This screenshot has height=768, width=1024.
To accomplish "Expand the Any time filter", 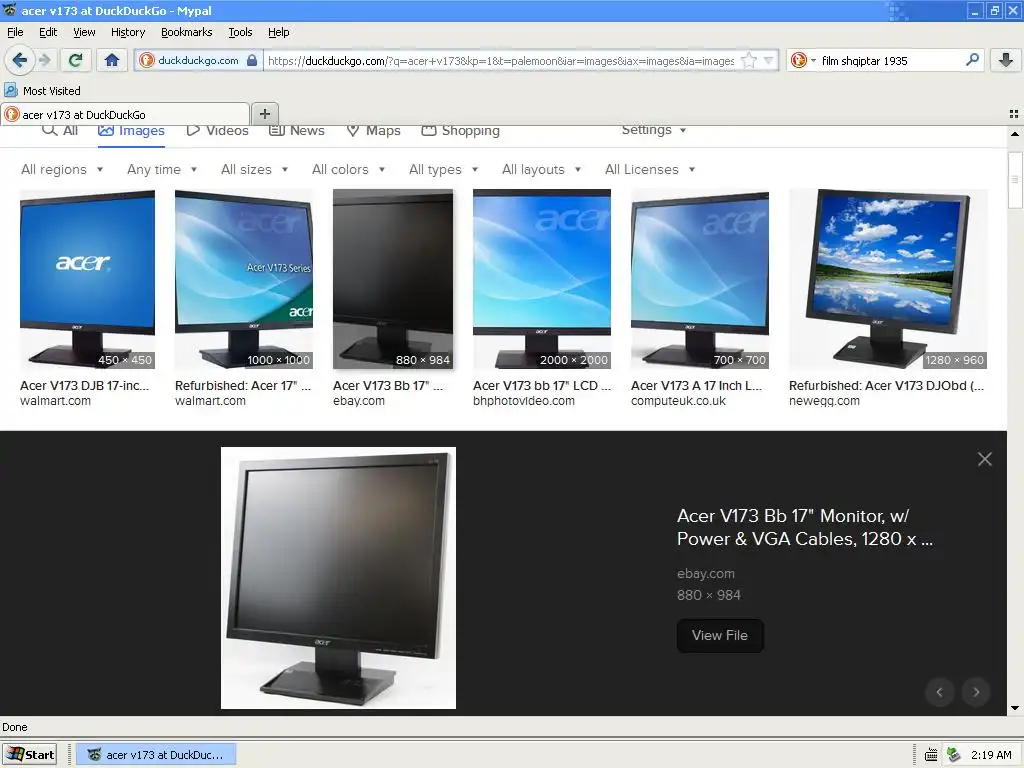I will click(x=162, y=169).
